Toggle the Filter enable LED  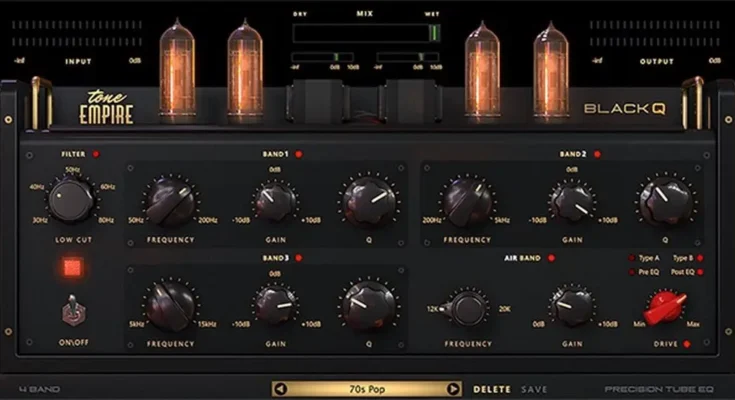95,155
